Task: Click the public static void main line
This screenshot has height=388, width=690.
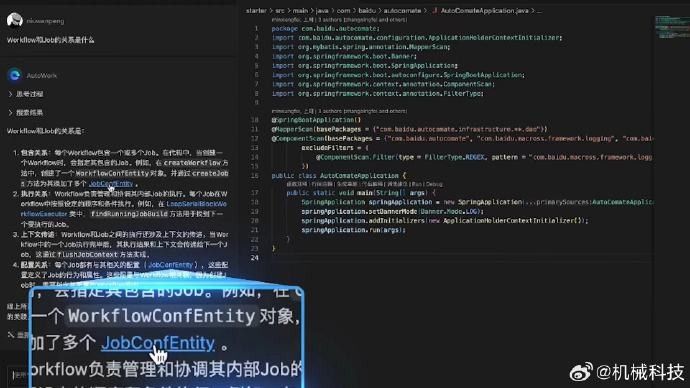Action: pyautogui.click(x=361, y=193)
